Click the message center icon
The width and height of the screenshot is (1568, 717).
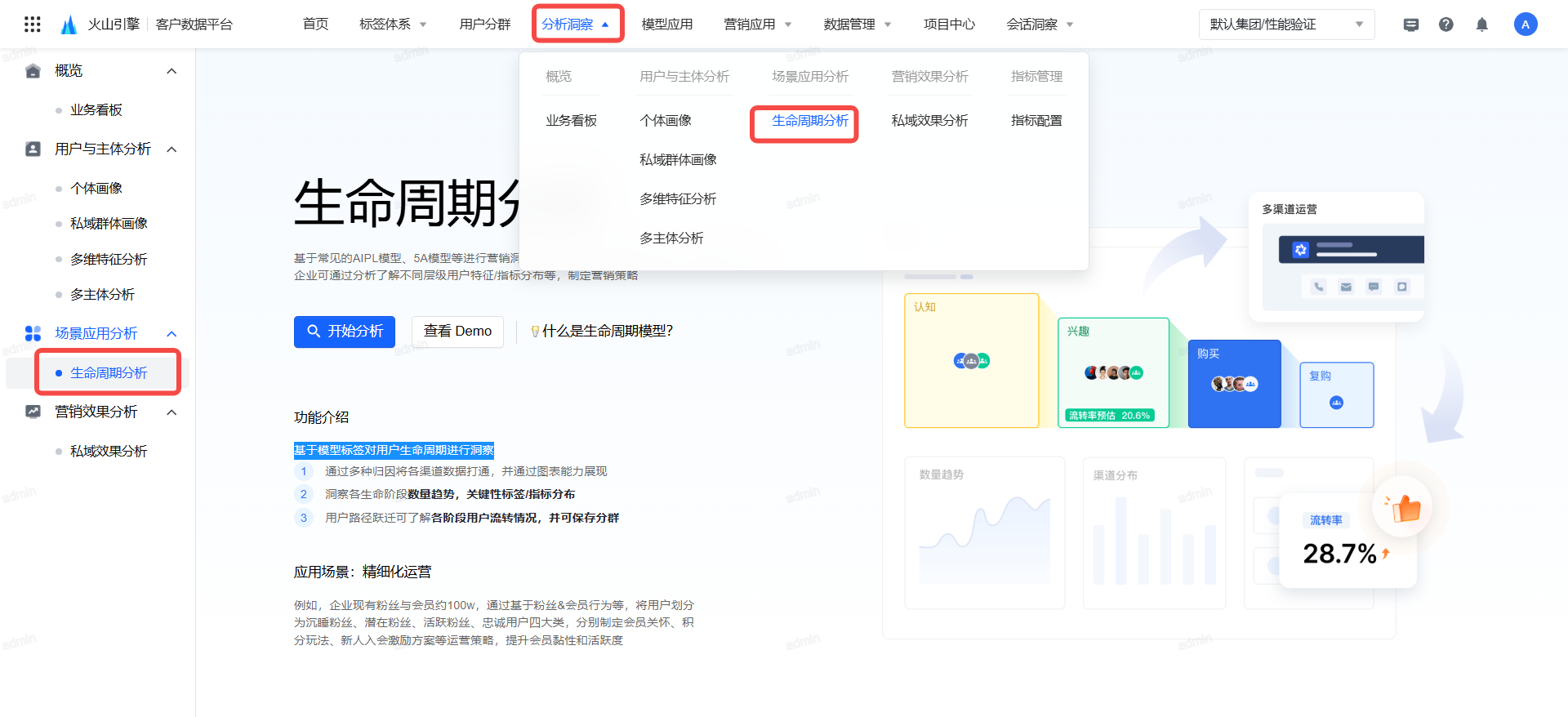click(1410, 24)
